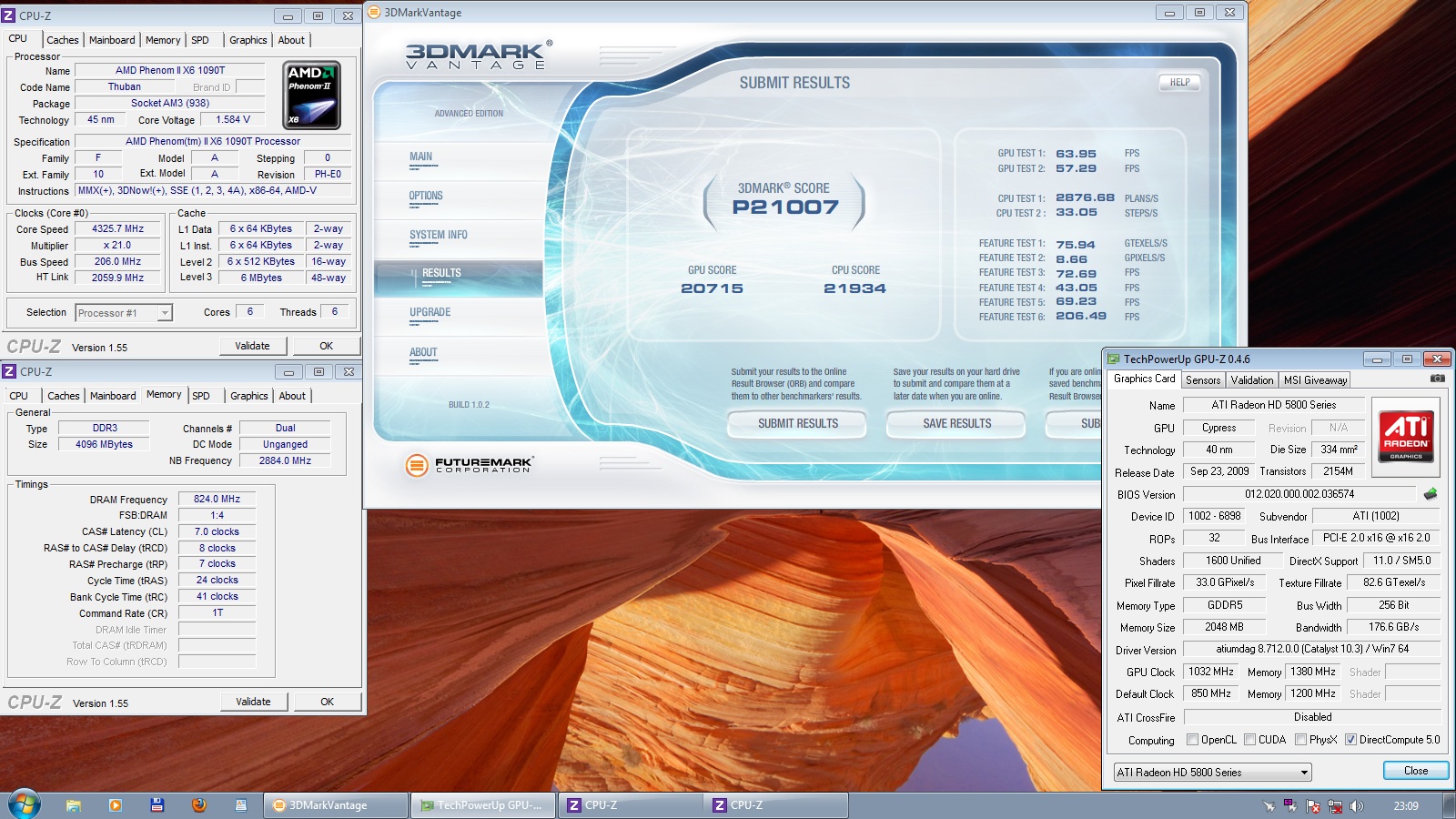Click the CPU score value 21934
The width and height of the screenshot is (1456, 819).
854,288
